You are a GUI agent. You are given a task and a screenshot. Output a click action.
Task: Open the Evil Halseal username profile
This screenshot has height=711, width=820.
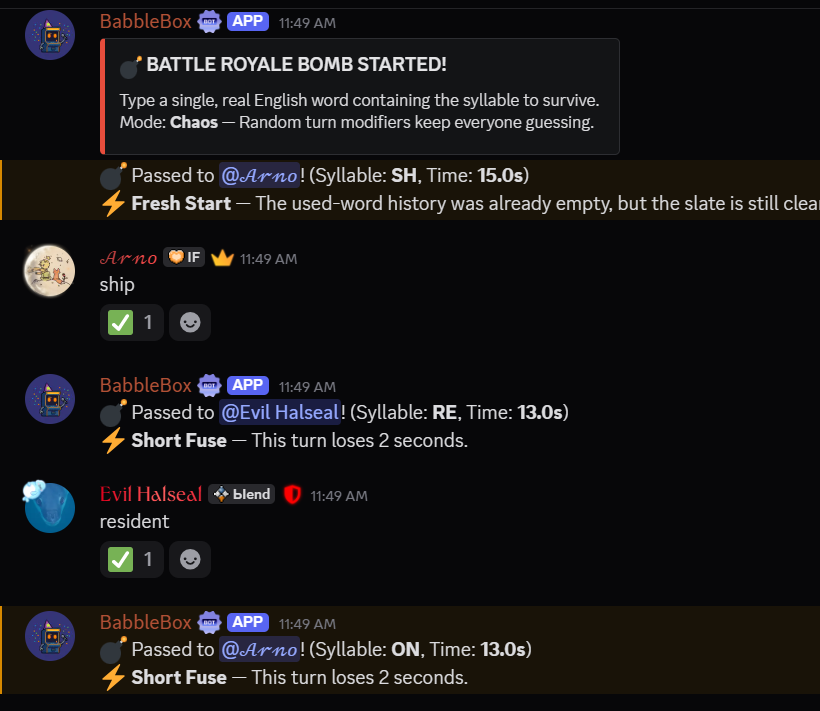point(151,494)
